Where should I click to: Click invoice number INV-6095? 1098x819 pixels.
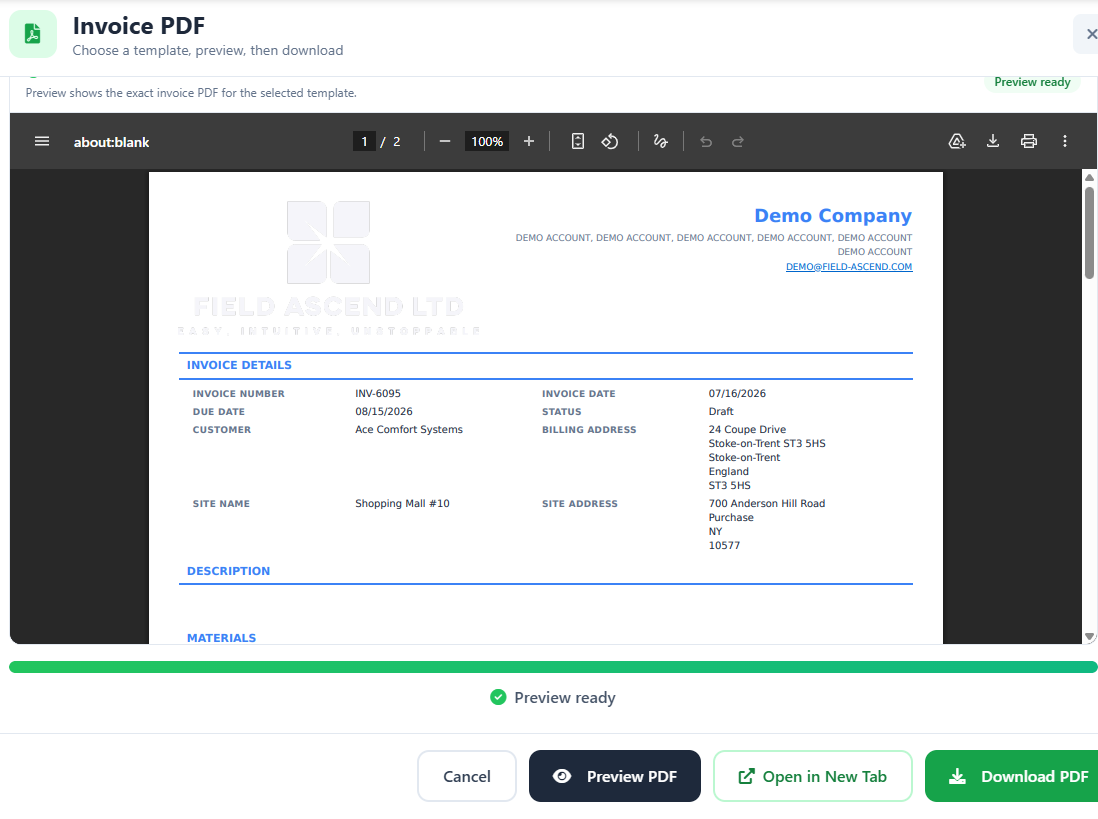pos(378,393)
